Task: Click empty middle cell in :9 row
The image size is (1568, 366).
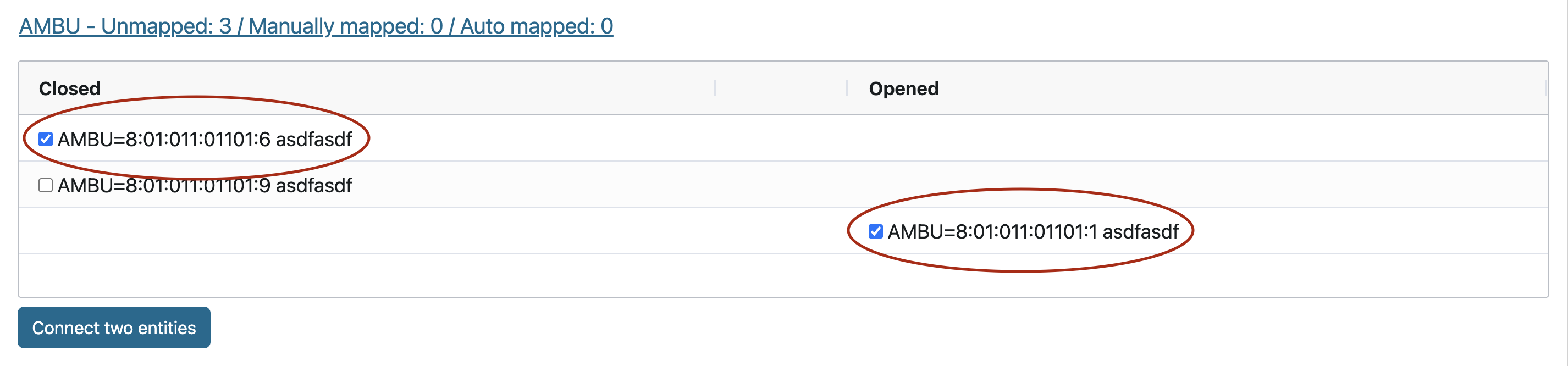Action: tap(780, 185)
